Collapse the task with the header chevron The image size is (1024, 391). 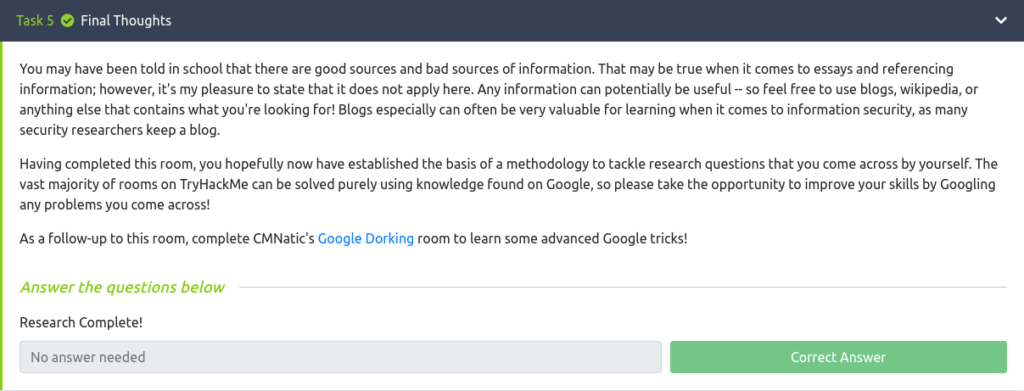point(1000,21)
